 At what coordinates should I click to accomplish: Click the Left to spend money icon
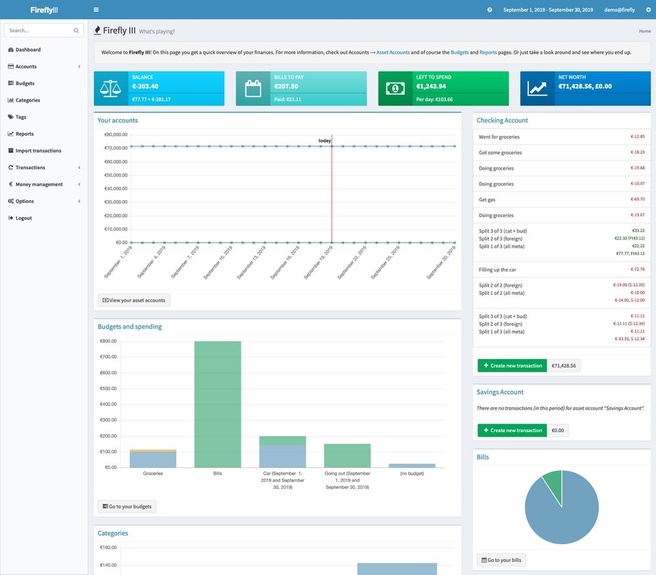(x=395, y=89)
